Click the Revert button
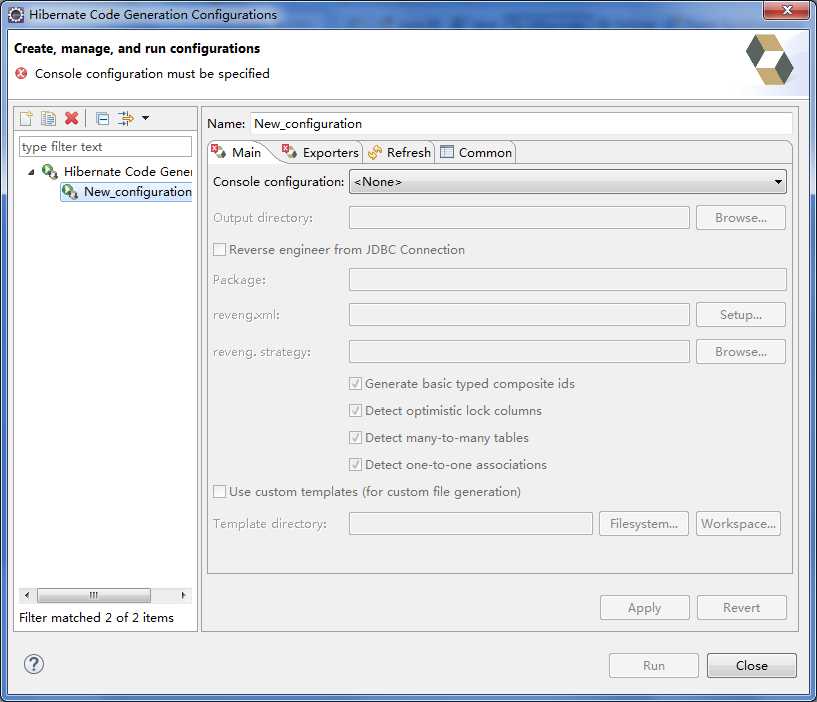This screenshot has height=702, width=817. 741,608
